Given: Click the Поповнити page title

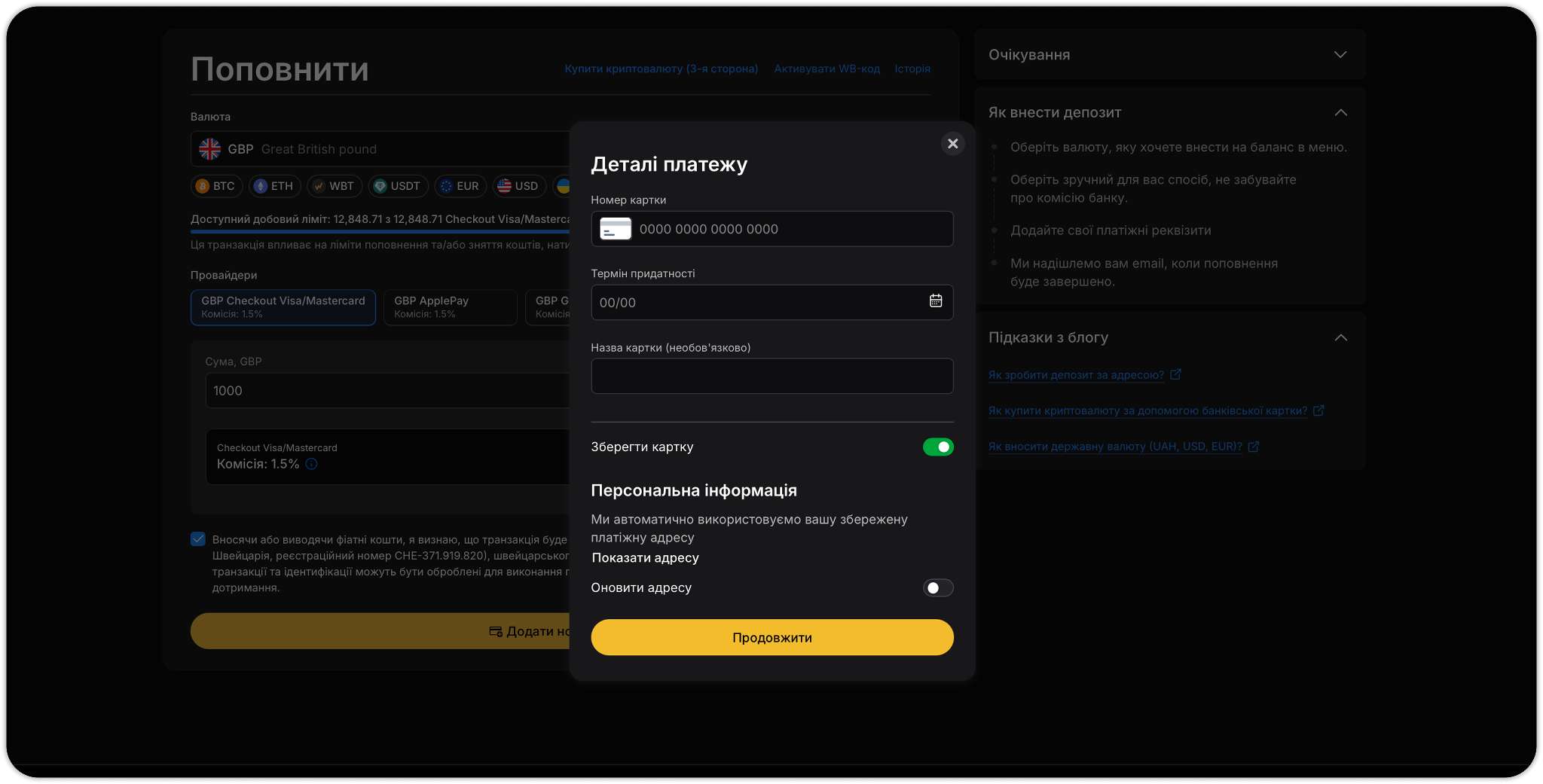Looking at the screenshot, I should coord(280,69).
